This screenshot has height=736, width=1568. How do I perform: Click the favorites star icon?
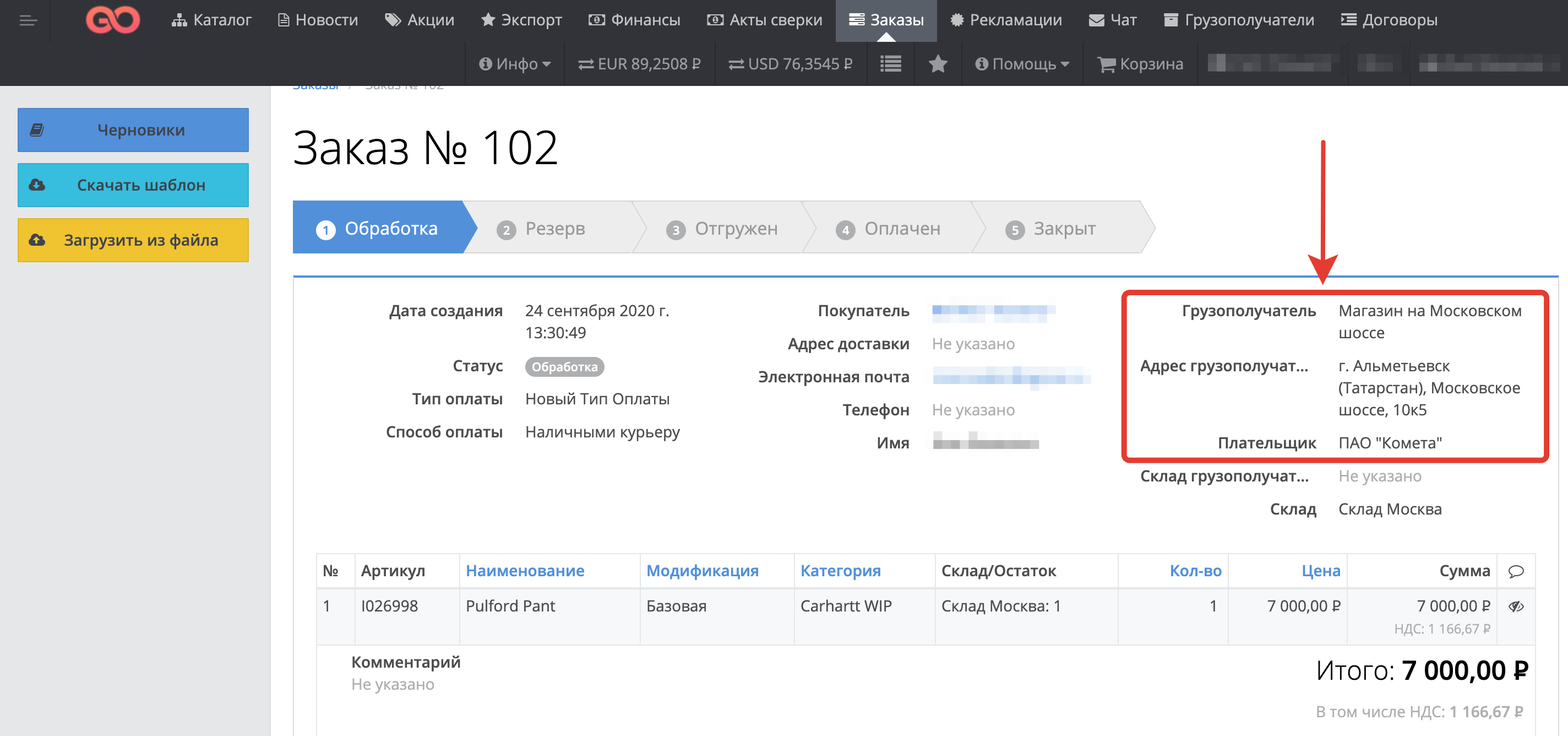[938, 63]
